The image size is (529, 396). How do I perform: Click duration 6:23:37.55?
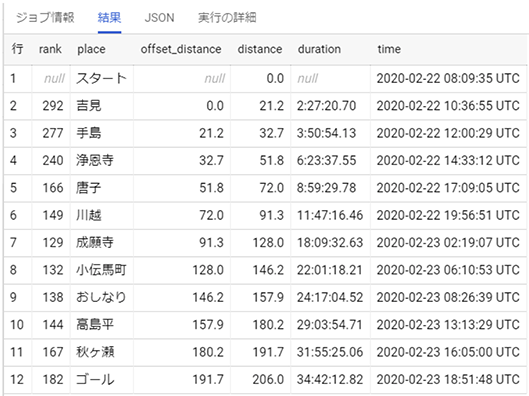[x=326, y=161]
